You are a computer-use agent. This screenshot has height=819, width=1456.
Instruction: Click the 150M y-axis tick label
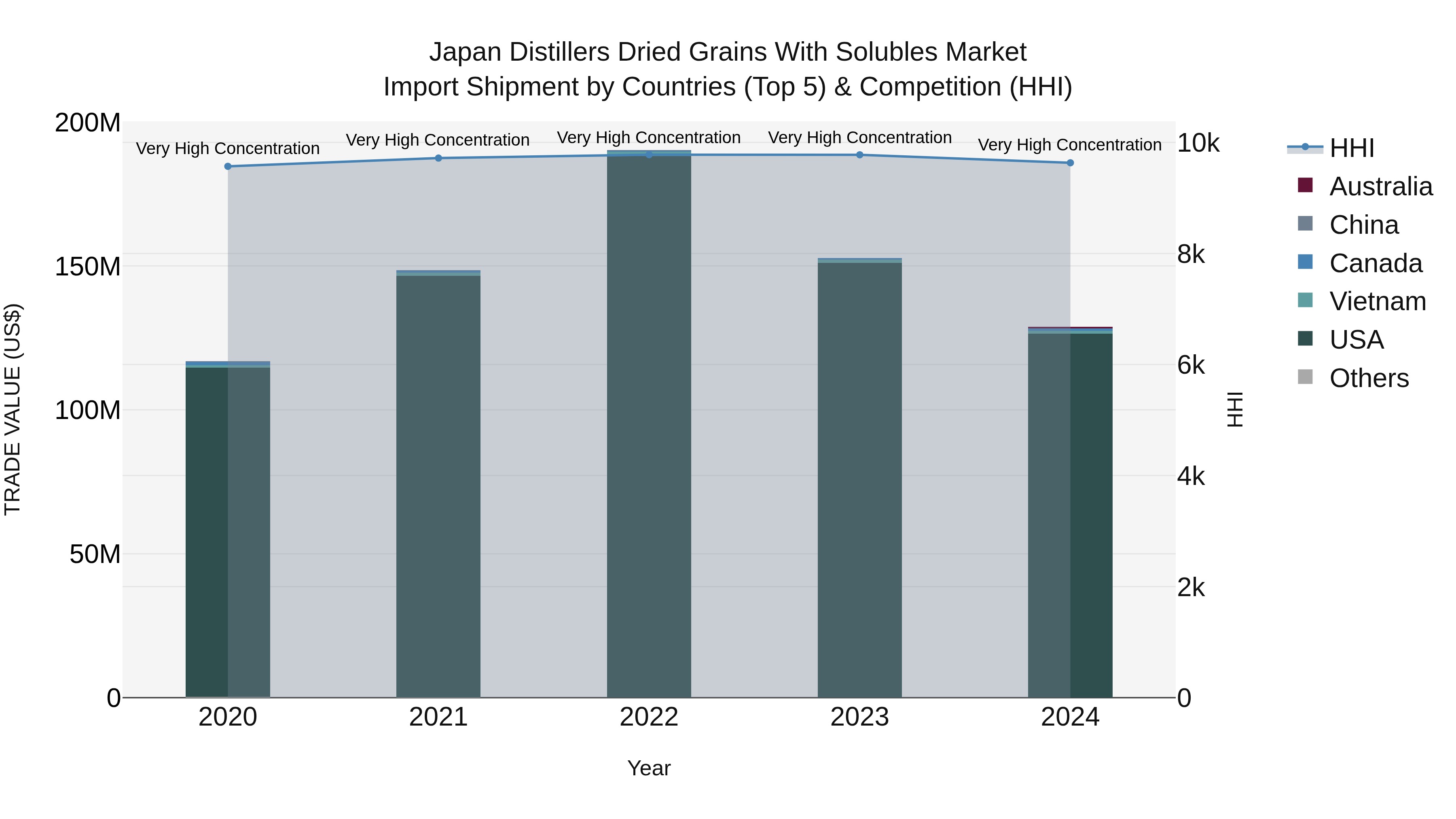(x=88, y=267)
